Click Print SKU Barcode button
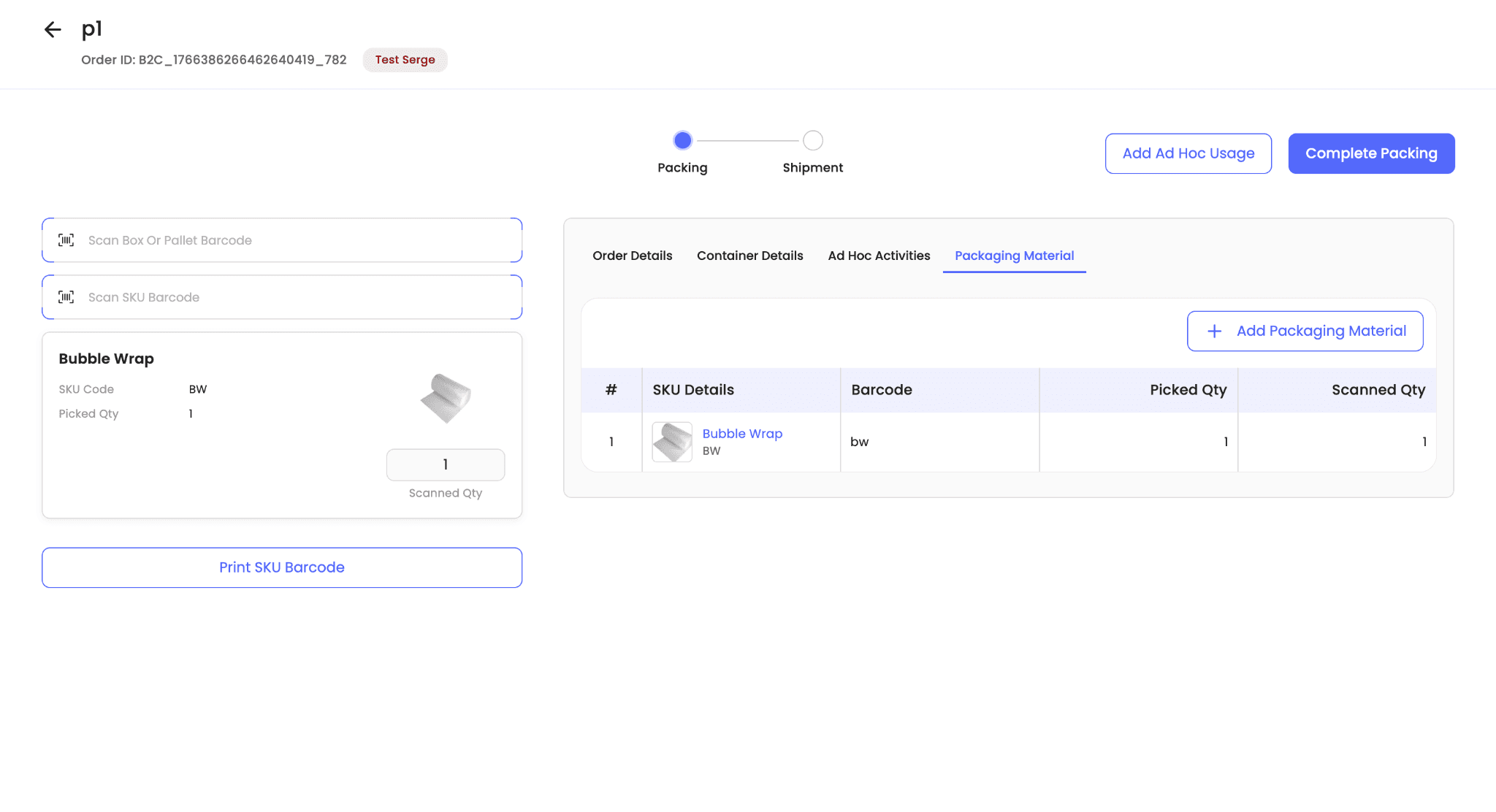The width and height of the screenshot is (1496, 812). 282,567
